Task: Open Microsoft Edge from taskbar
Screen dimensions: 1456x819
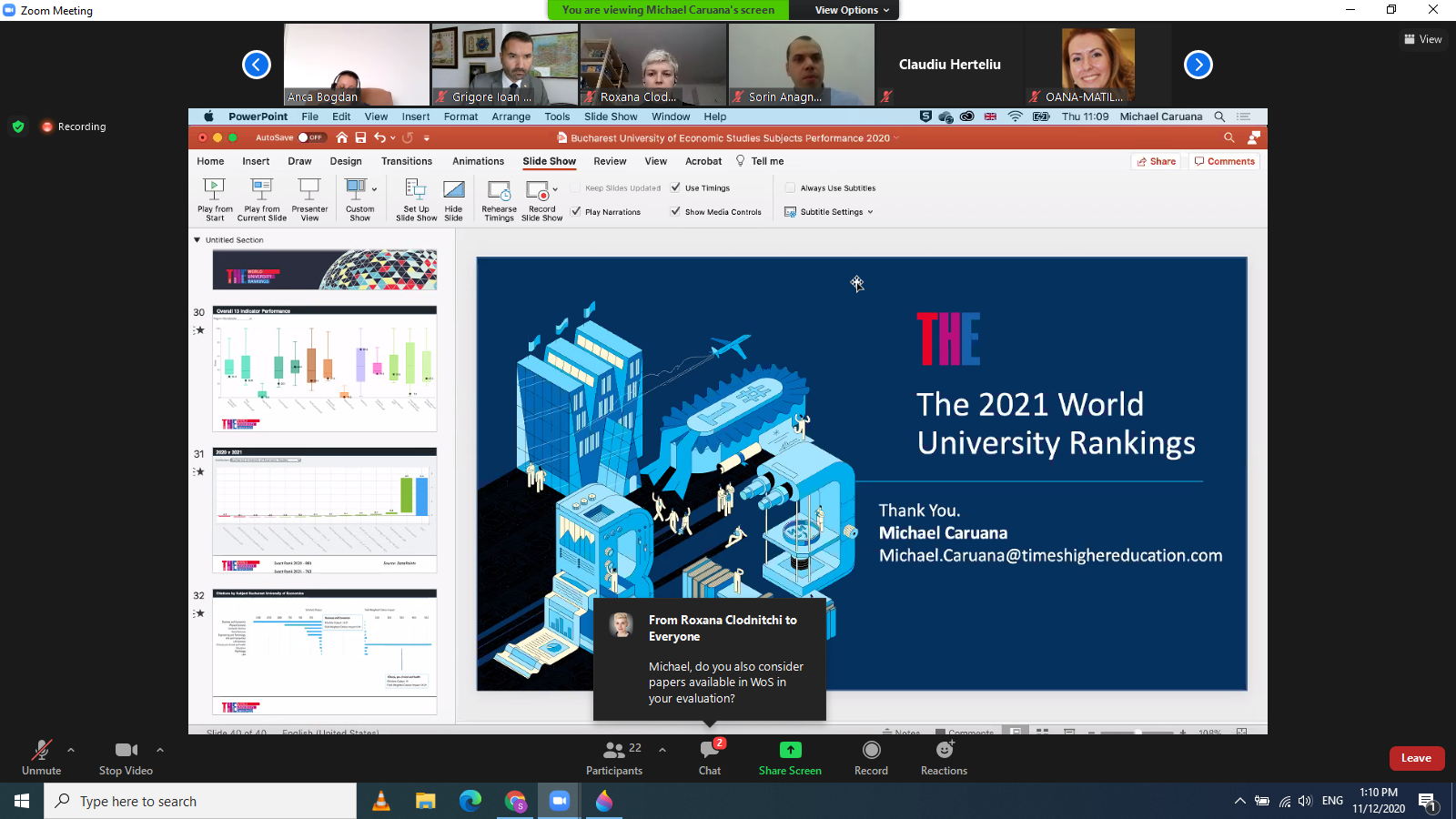Action: coord(470,801)
